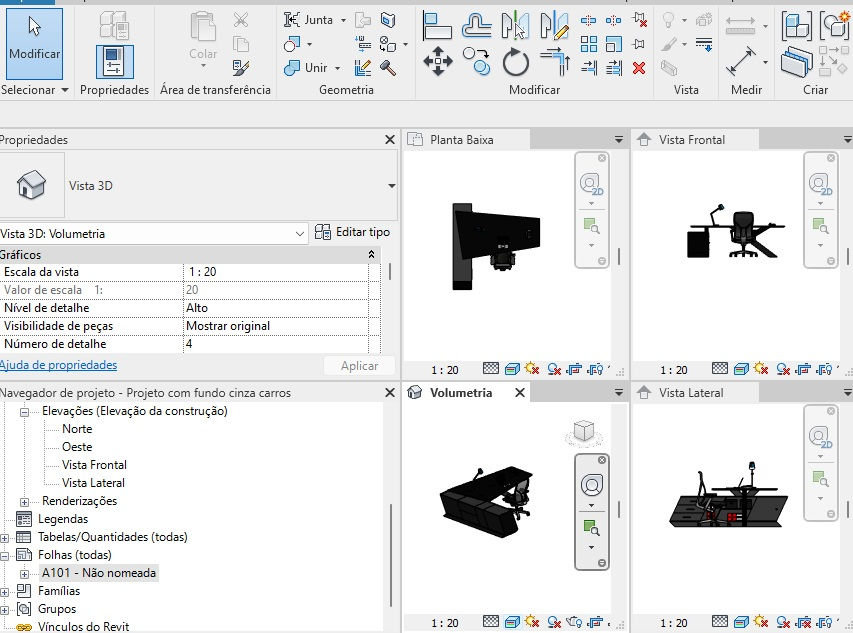Toggle sun path in Planta Baixa view bar

tap(533, 369)
